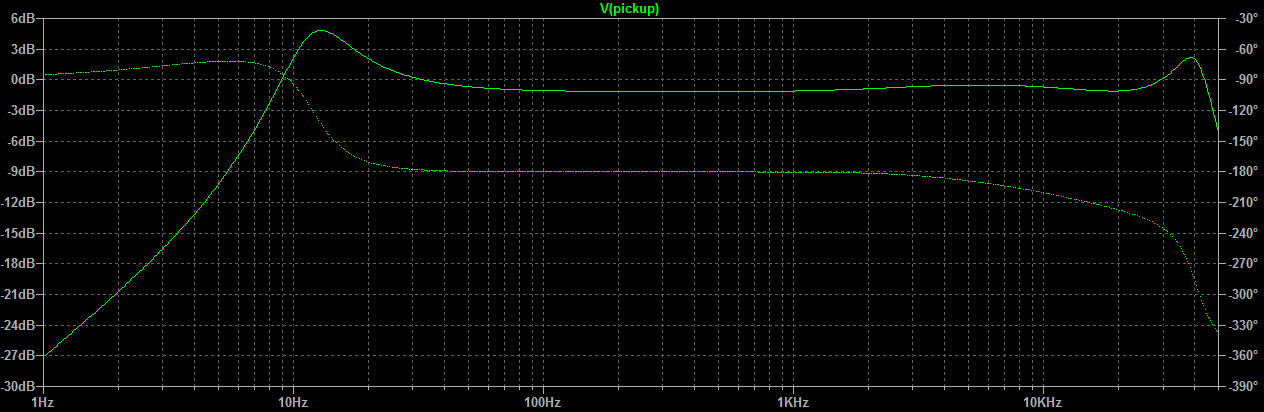
Task: Click the V(pickup) trace label
Action: pos(629,8)
